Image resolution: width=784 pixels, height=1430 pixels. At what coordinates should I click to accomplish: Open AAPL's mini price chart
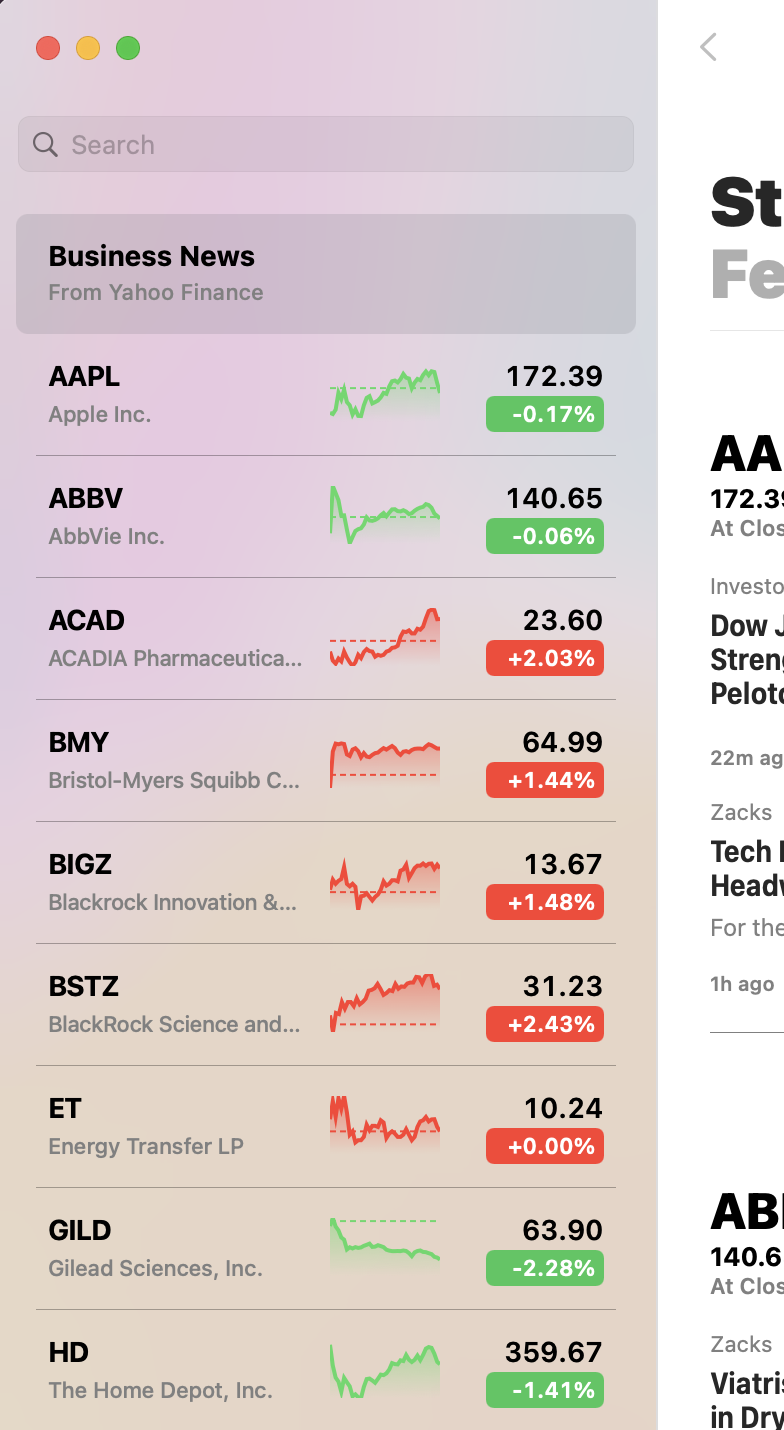(x=385, y=392)
